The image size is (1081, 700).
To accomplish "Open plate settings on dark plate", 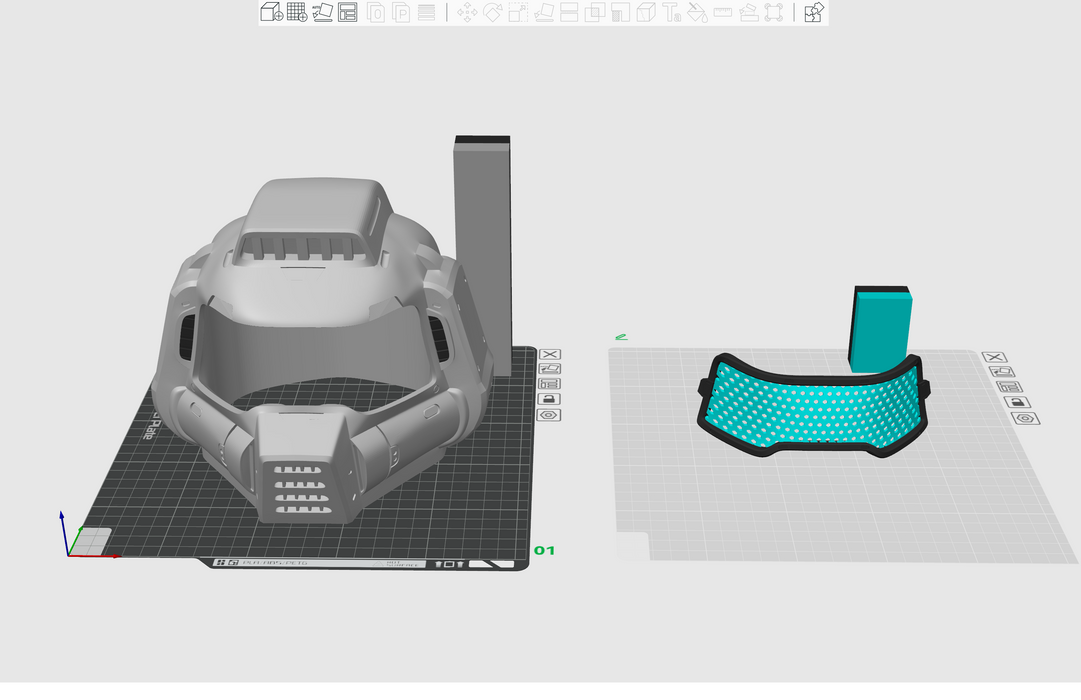I will (549, 414).
